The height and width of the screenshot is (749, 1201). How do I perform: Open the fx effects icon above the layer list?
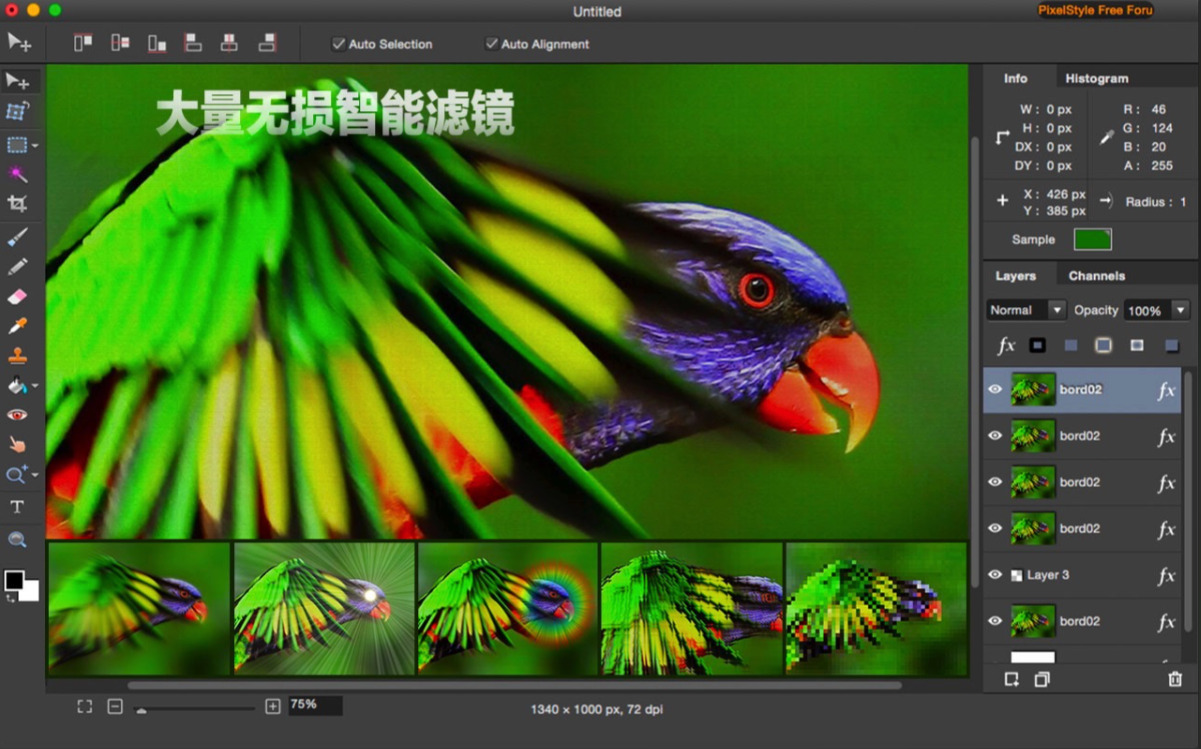(x=1007, y=345)
